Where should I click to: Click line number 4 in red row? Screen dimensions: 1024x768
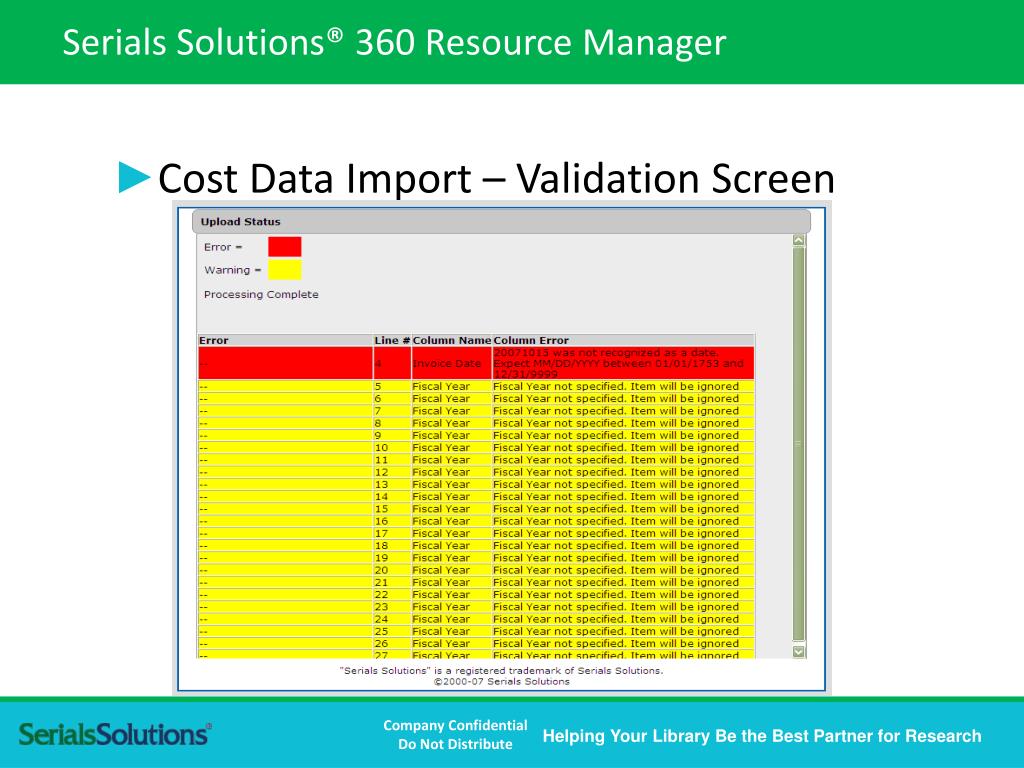(x=392, y=363)
